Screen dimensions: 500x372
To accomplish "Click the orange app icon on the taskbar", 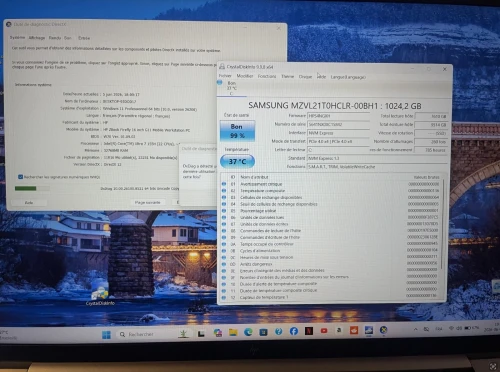I will tap(354, 330).
